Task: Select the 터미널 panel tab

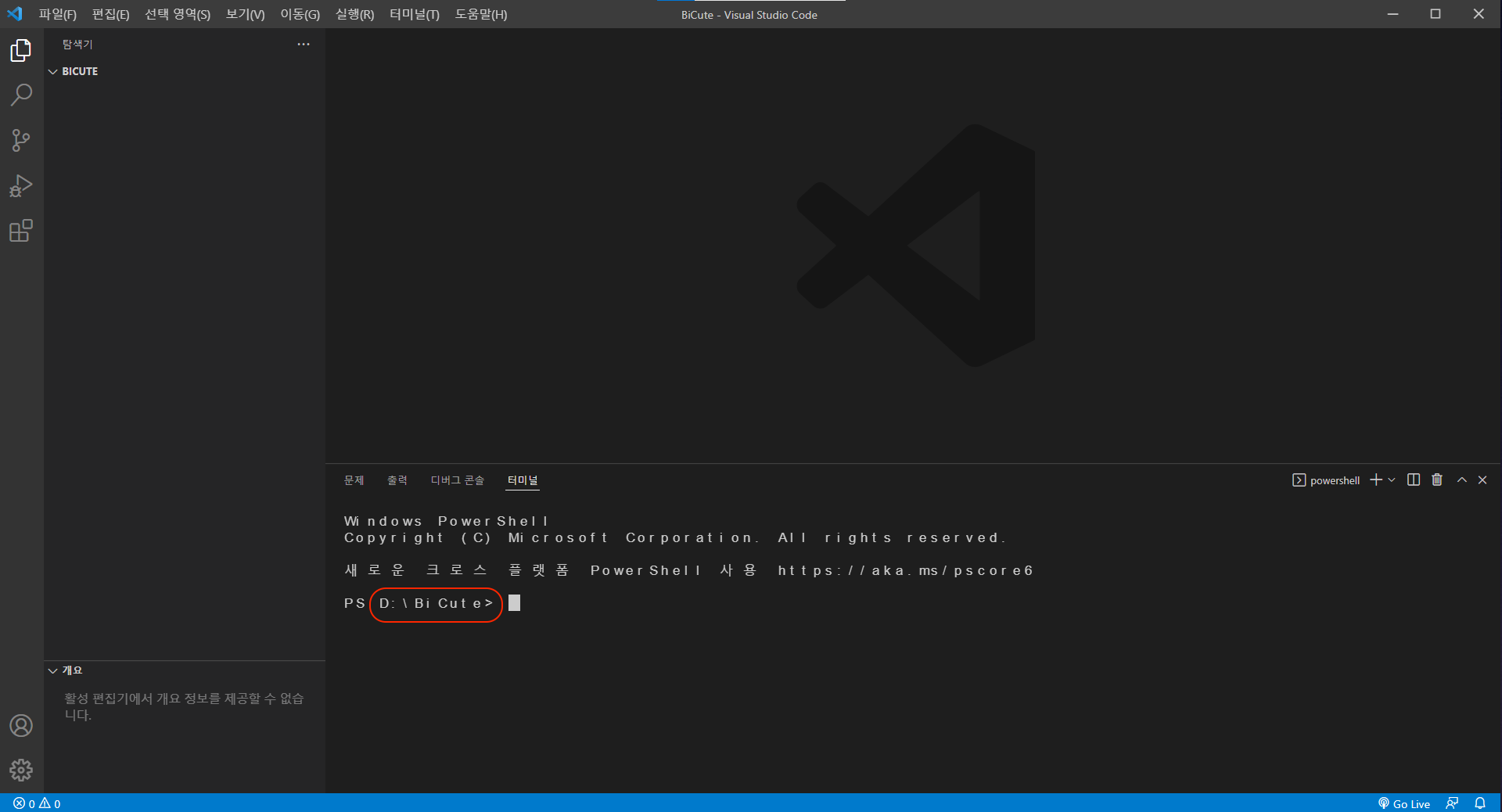Action: (523, 480)
